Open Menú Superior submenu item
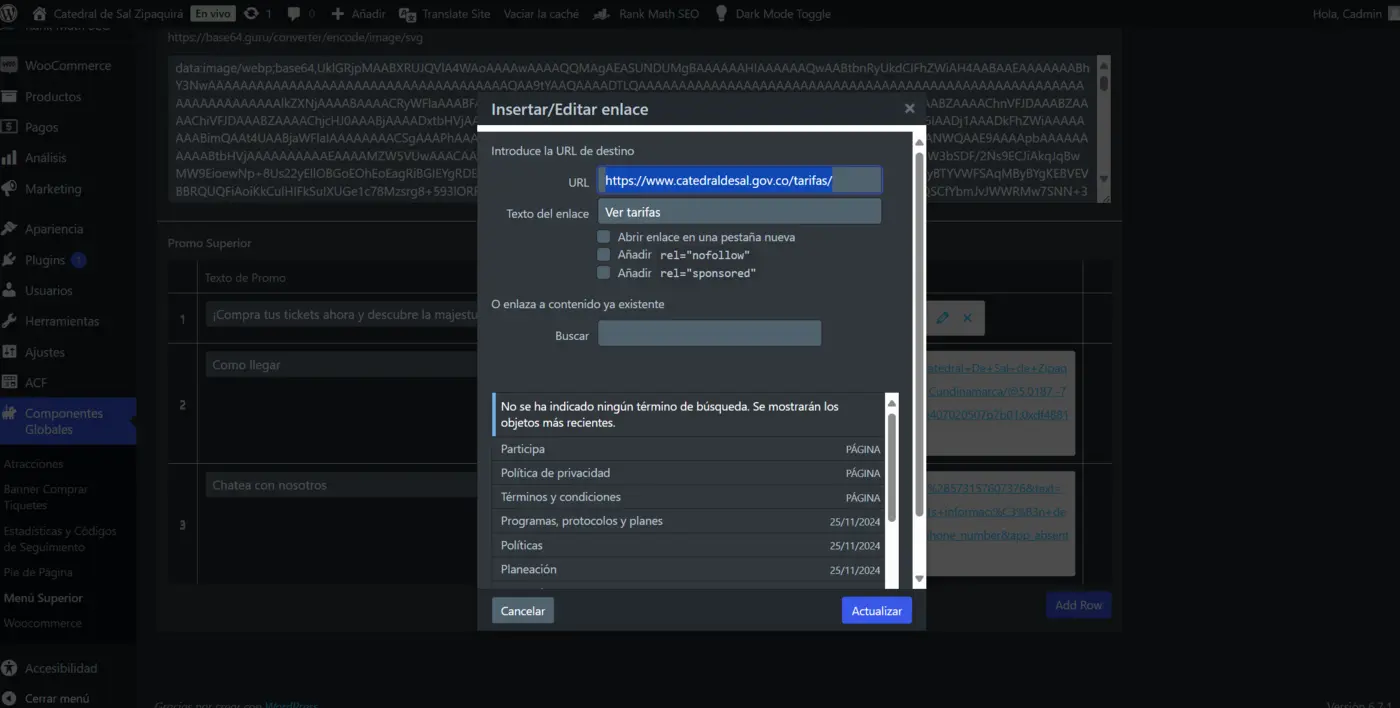Screen dimensions: 1400x708 (43, 598)
